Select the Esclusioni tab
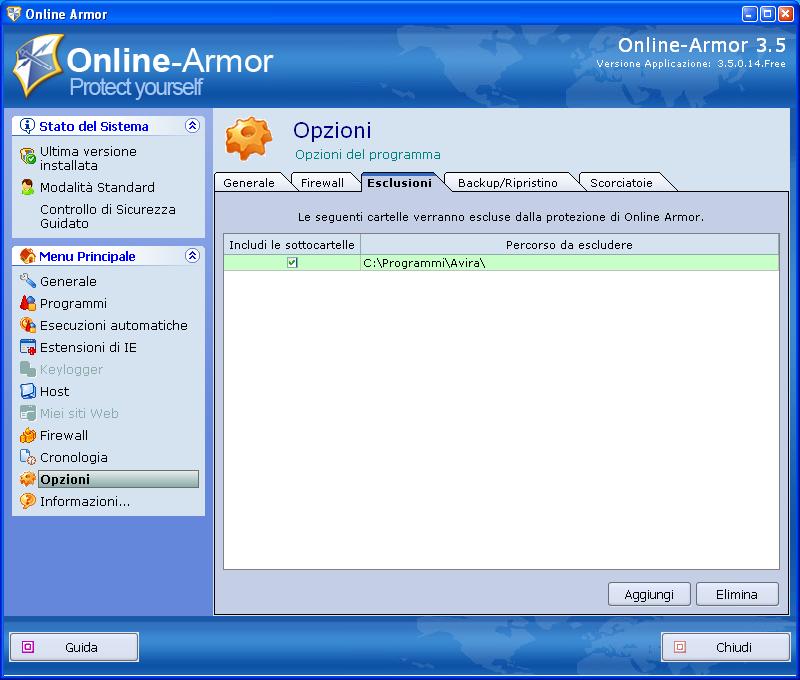 point(399,183)
